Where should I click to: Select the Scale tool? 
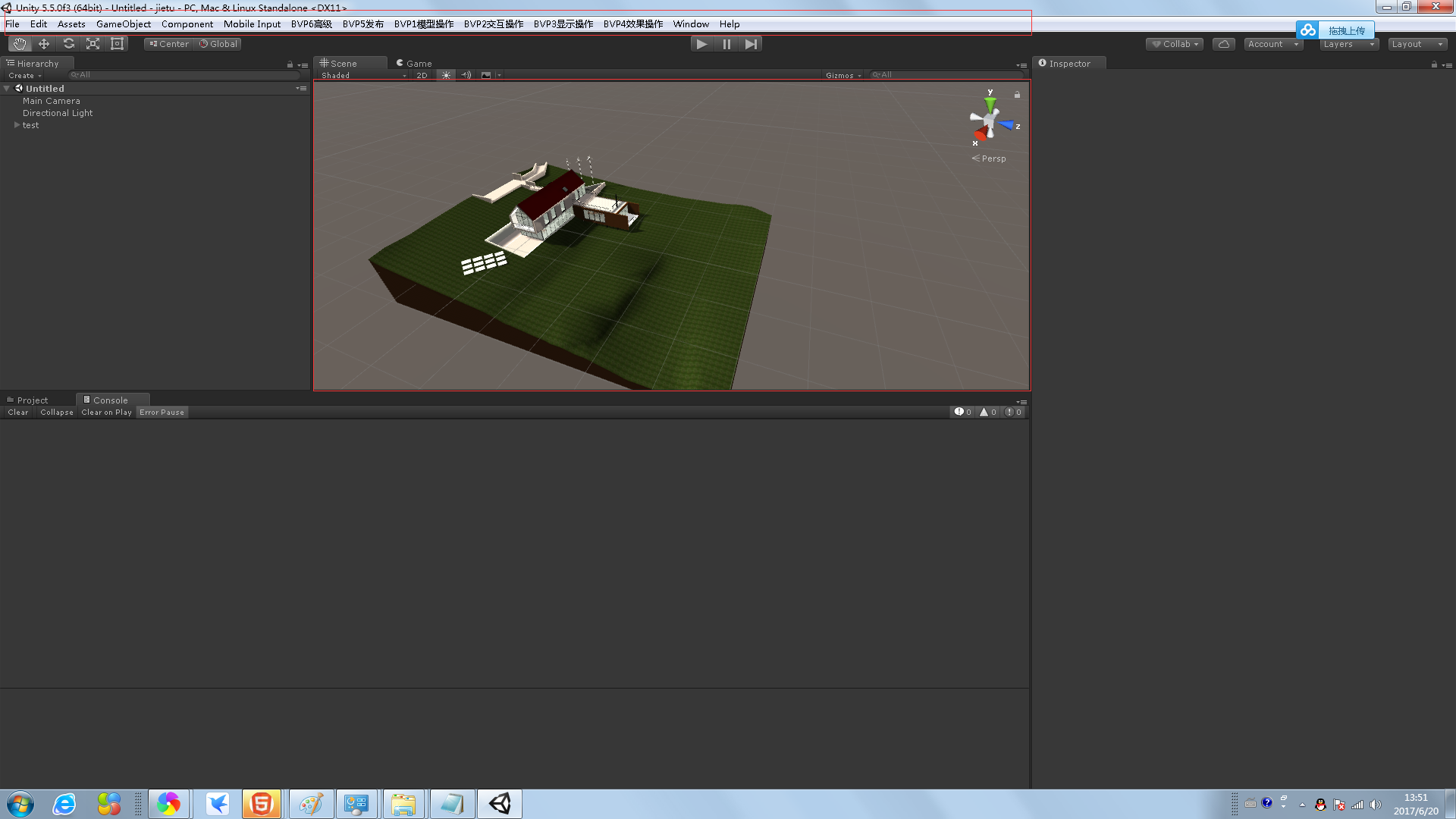pyautogui.click(x=93, y=44)
